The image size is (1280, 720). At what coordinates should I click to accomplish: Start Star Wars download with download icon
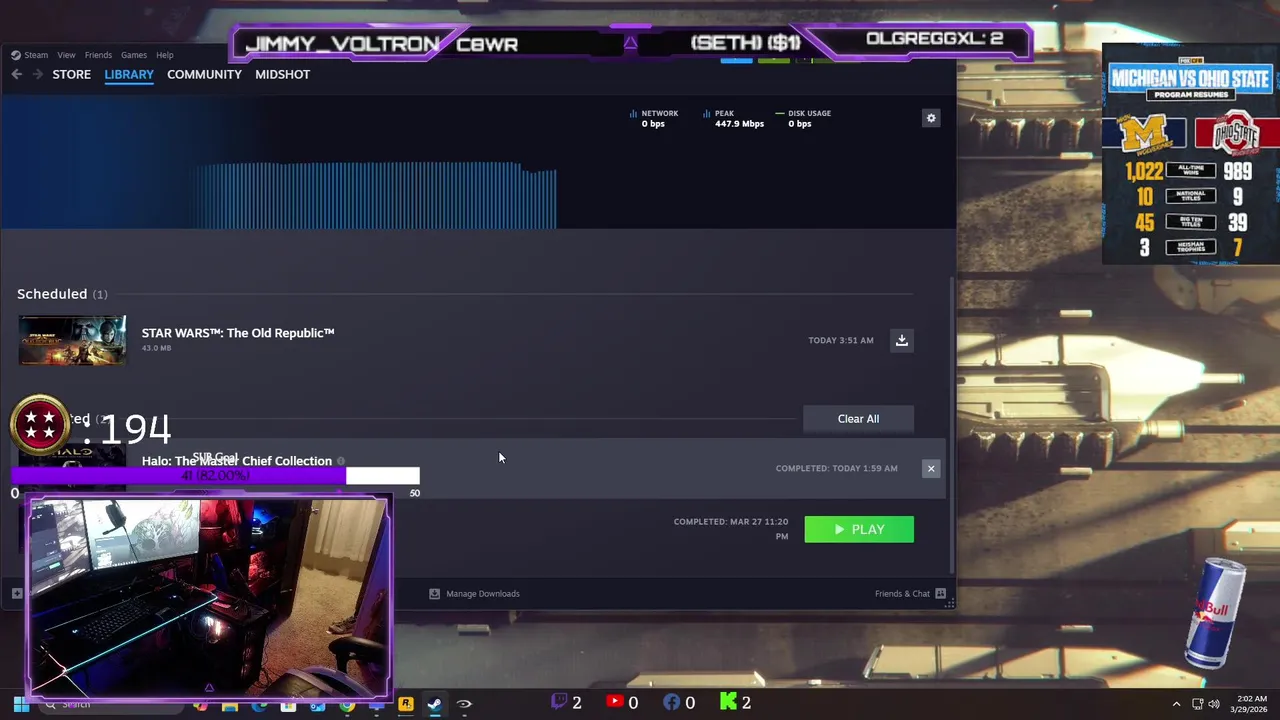[901, 340]
